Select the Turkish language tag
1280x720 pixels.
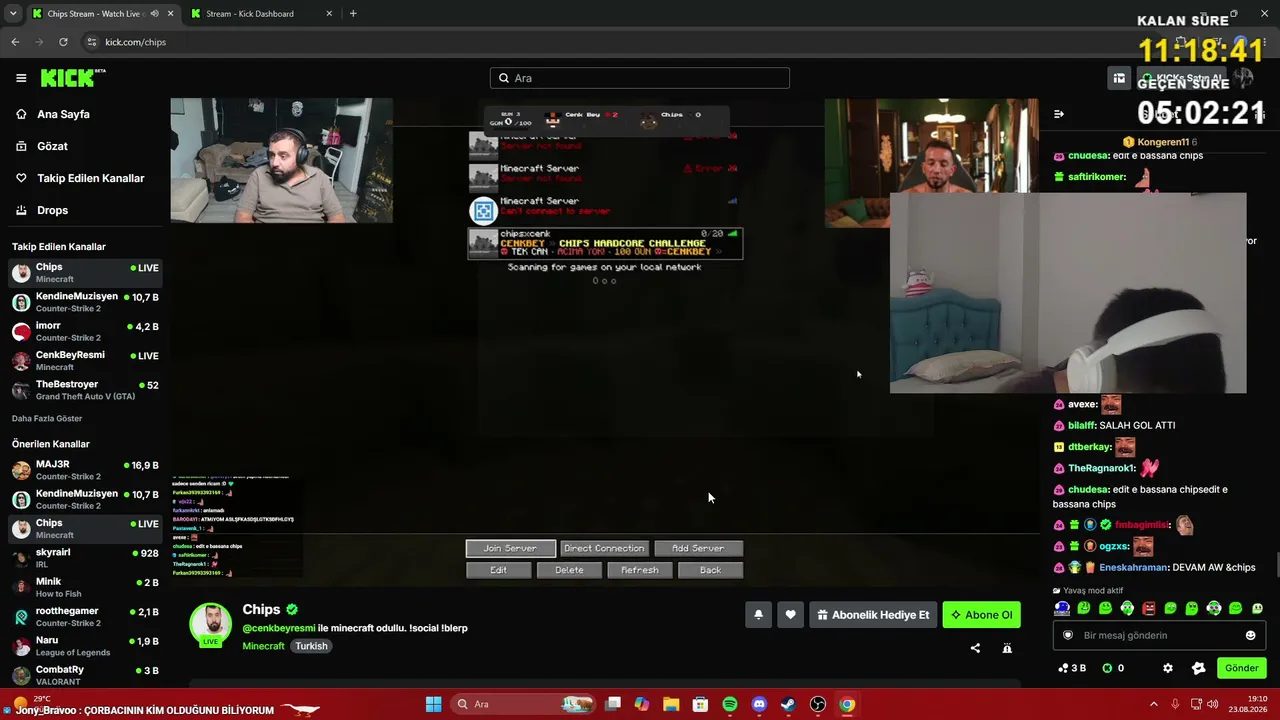[311, 646]
